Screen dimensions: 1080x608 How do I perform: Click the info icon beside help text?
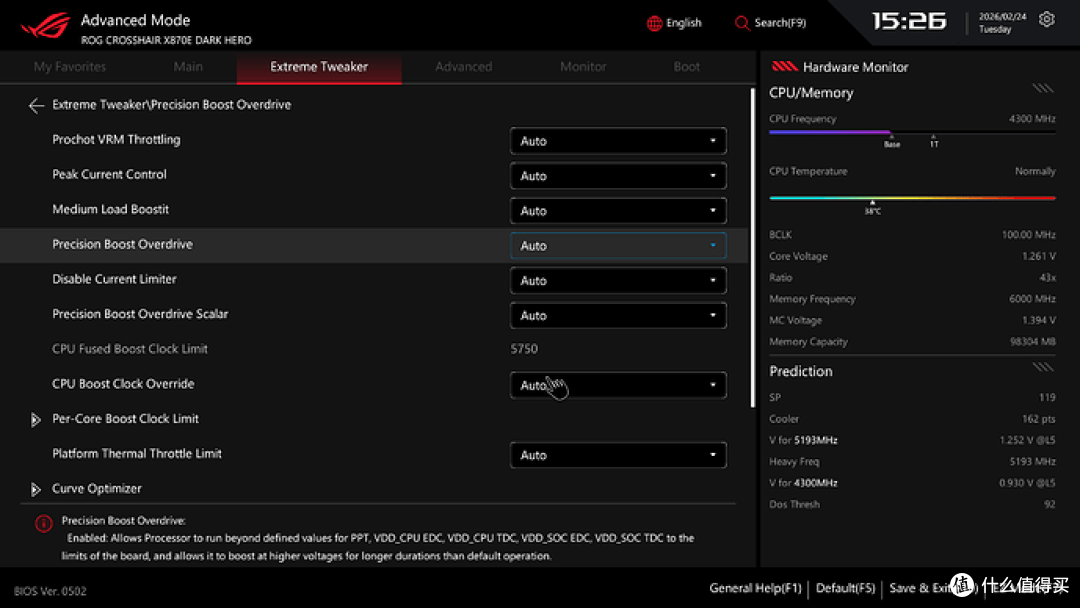coord(43,524)
